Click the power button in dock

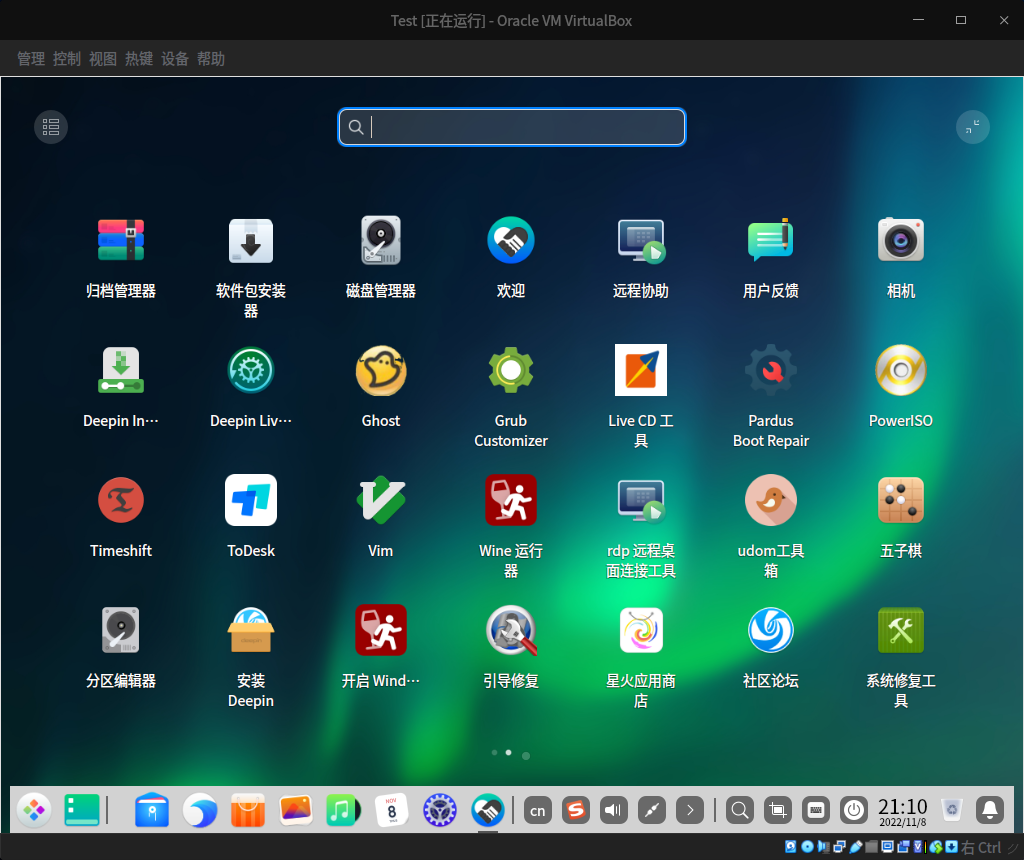(854, 810)
